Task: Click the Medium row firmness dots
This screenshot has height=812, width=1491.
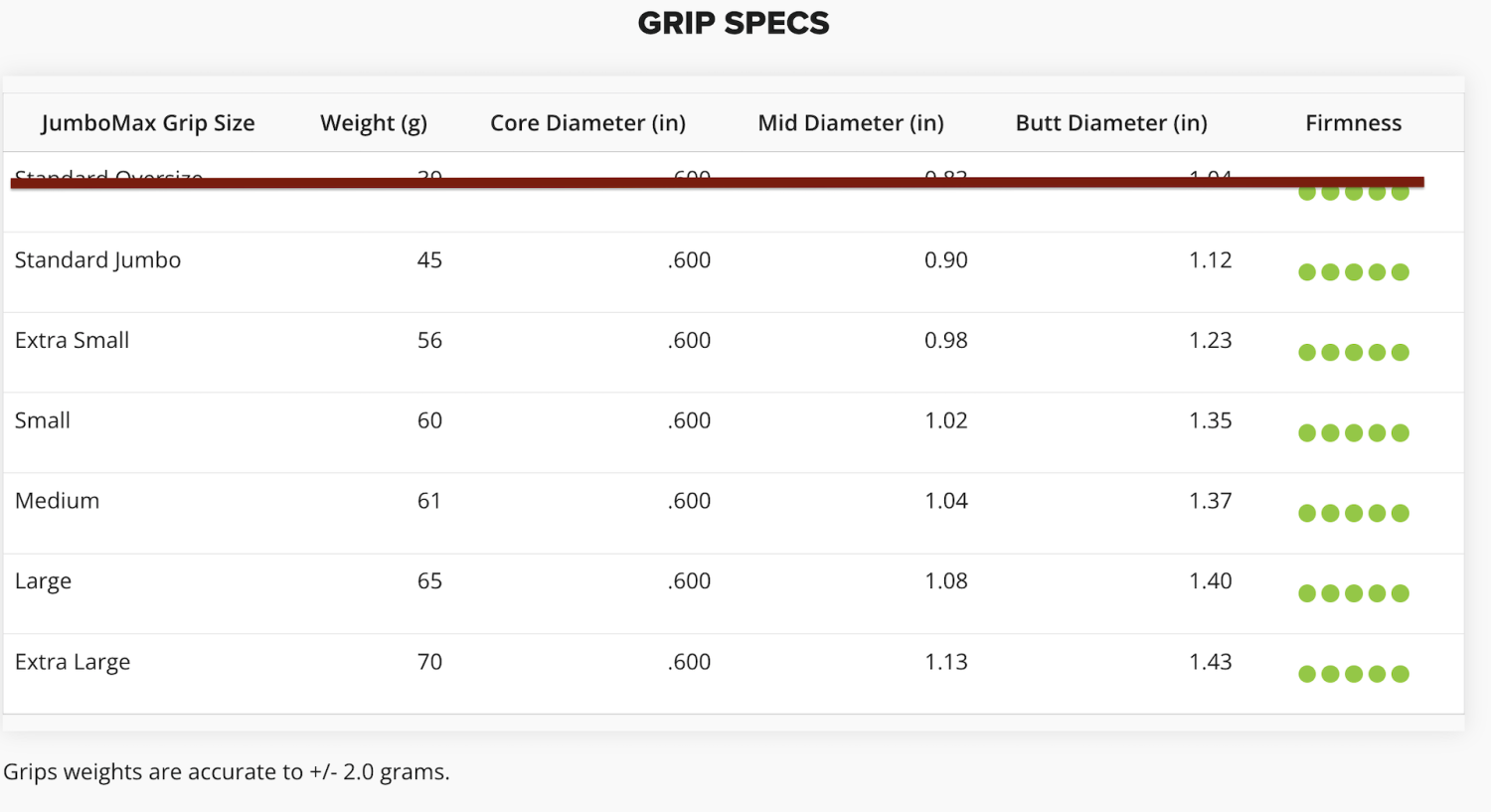Action: (1354, 513)
